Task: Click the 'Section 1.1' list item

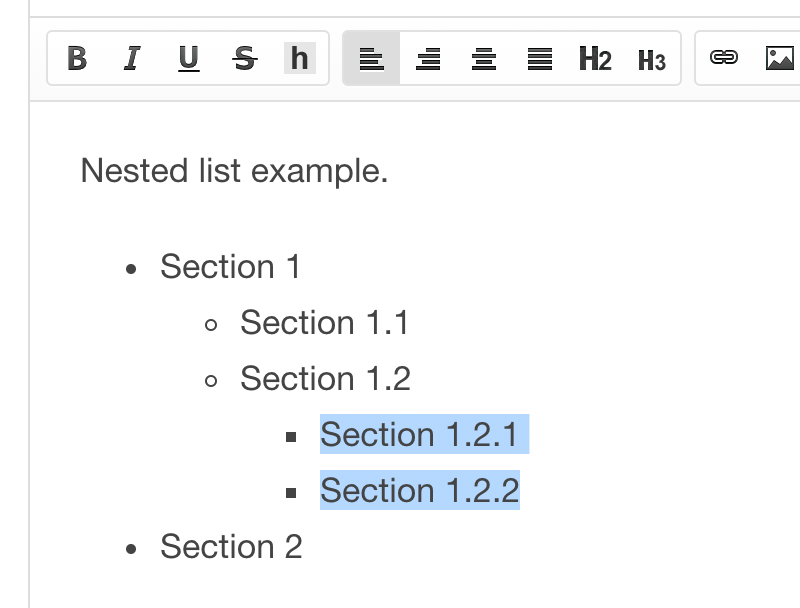Action: tap(324, 323)
